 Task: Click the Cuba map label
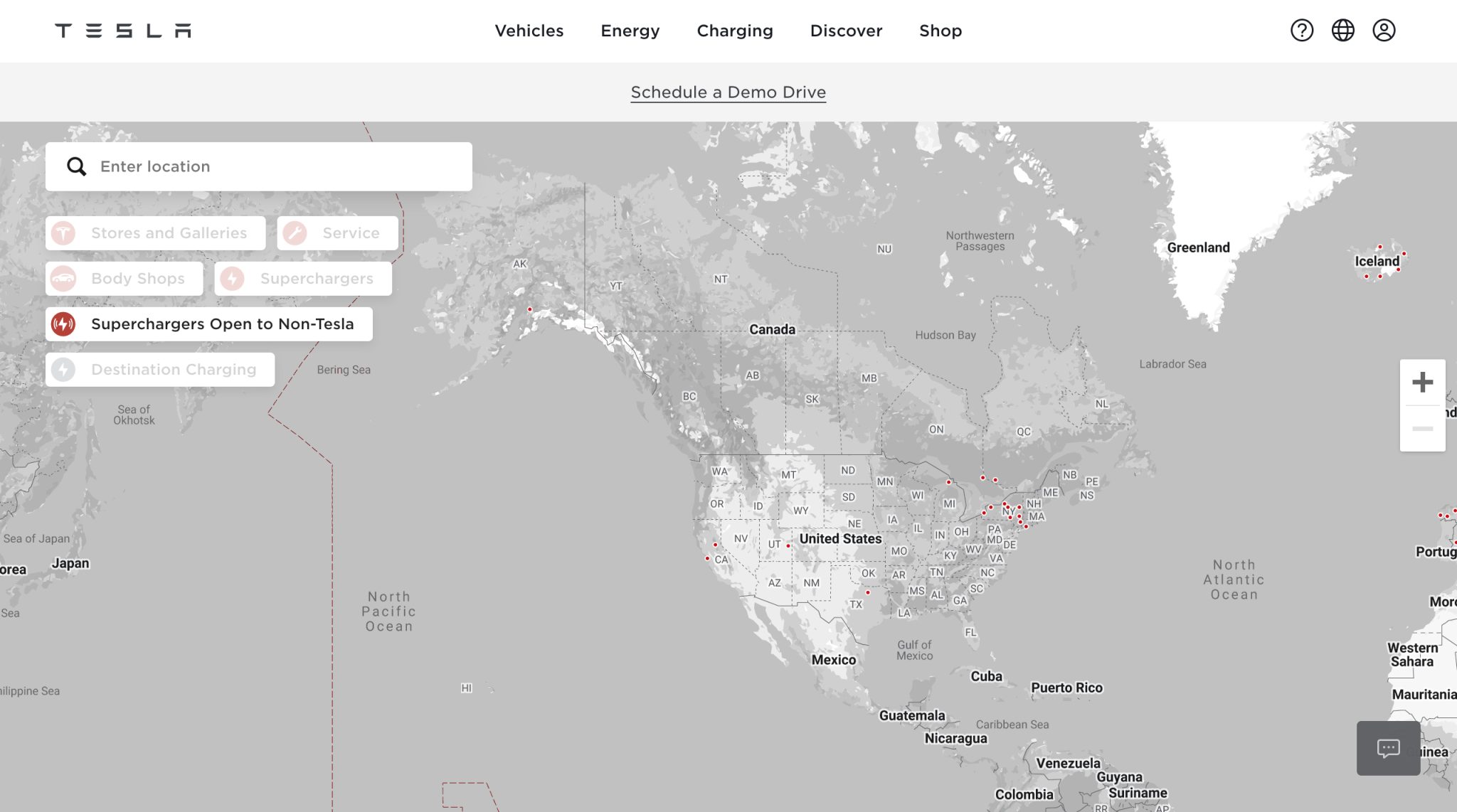pos(986,676)
